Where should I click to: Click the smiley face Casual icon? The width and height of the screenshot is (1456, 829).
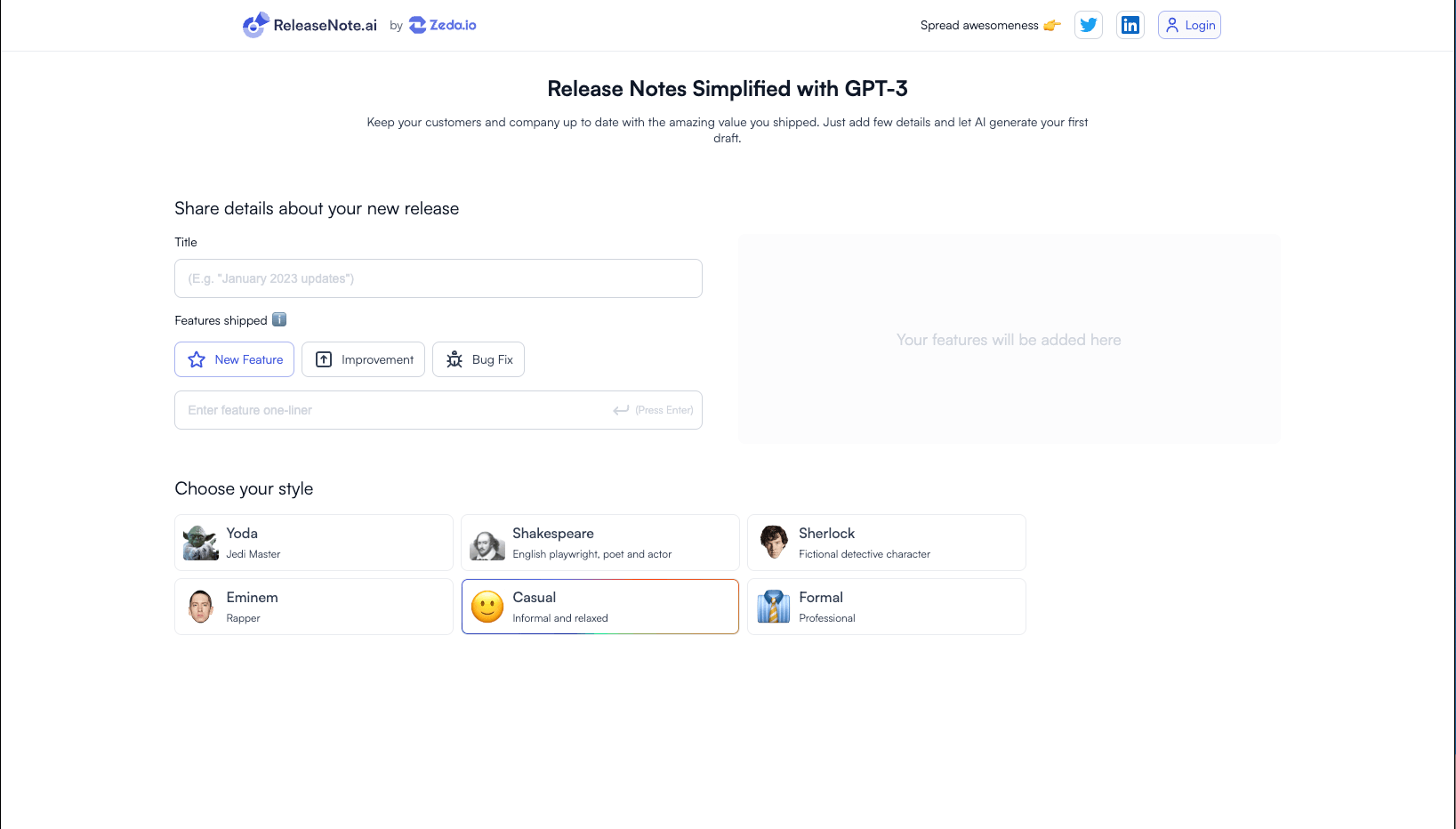487,607
